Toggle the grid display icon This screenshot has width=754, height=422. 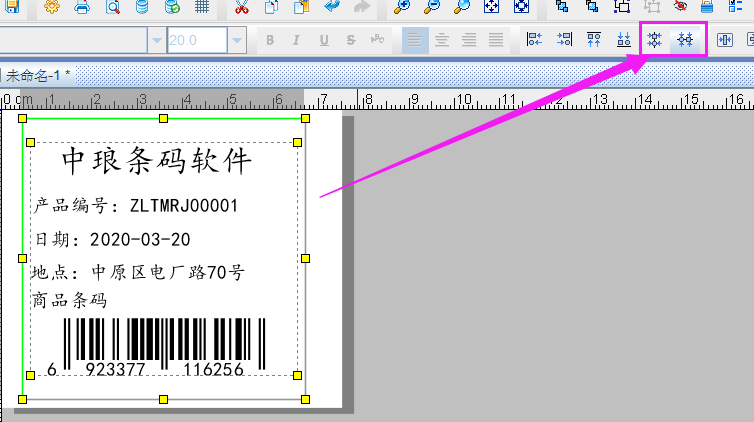pyautogui.click(x=202, y=7)
